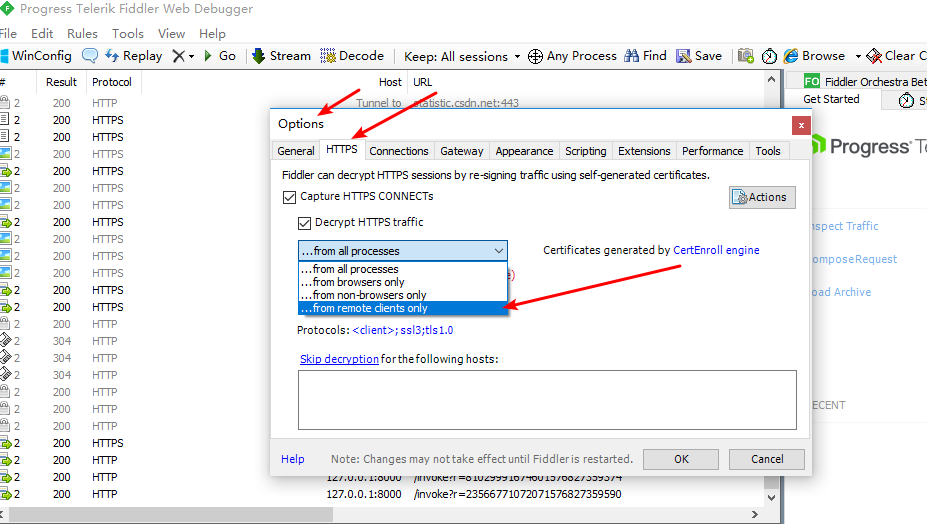Close the Options dialog with red X
Image resolution: width=927 pixels, height=524 pixels.
[x=800, y=125]
